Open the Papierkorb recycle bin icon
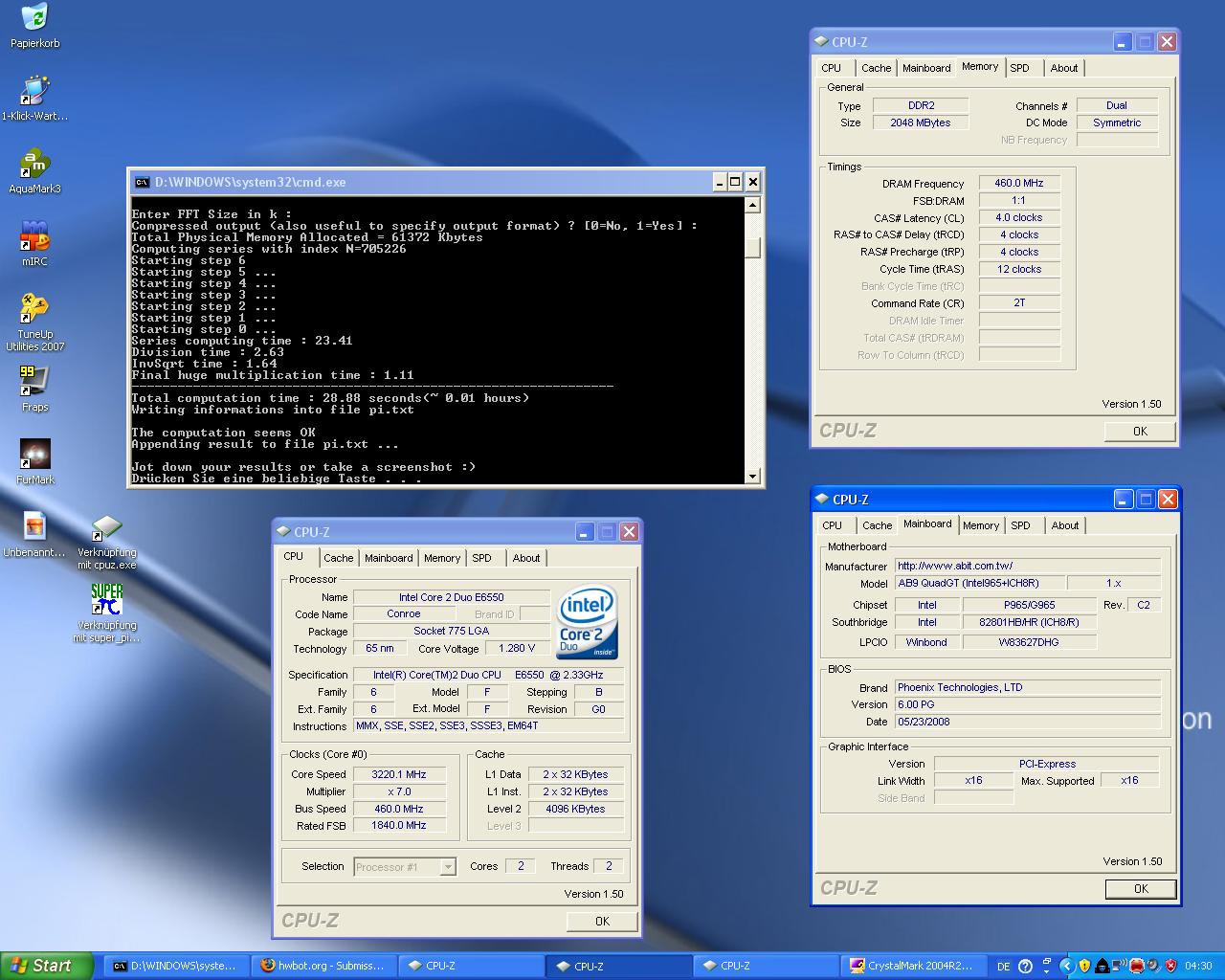Screen dimensions: 1225x980 tap(34, 17)
